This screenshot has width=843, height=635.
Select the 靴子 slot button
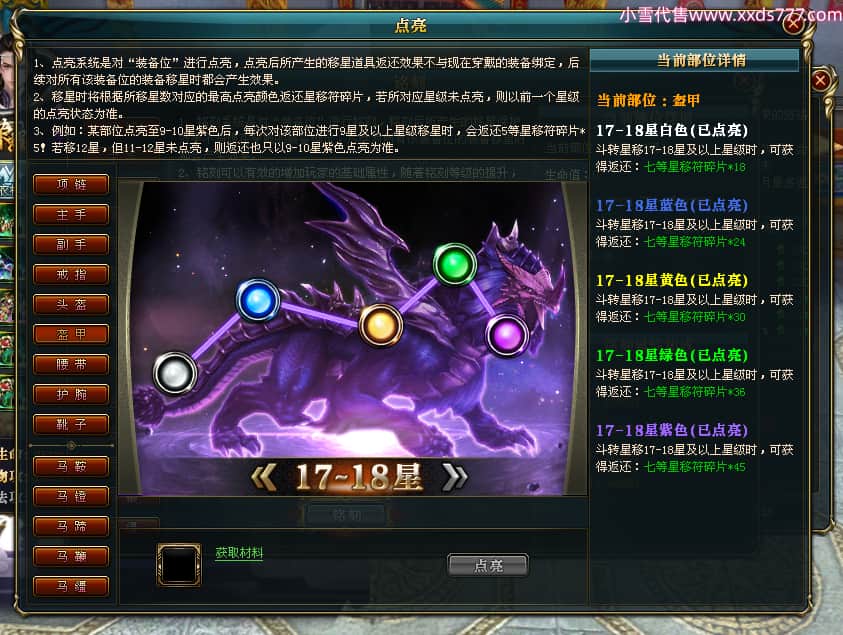tap(71, 425)
